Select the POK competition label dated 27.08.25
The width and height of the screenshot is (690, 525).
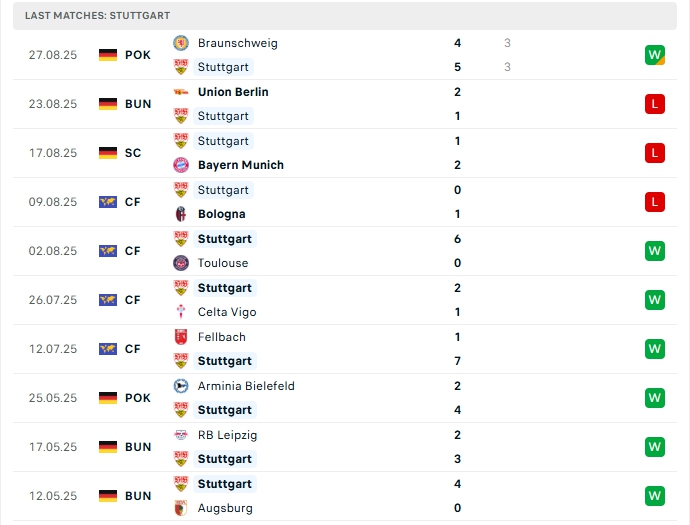(138, 55)
